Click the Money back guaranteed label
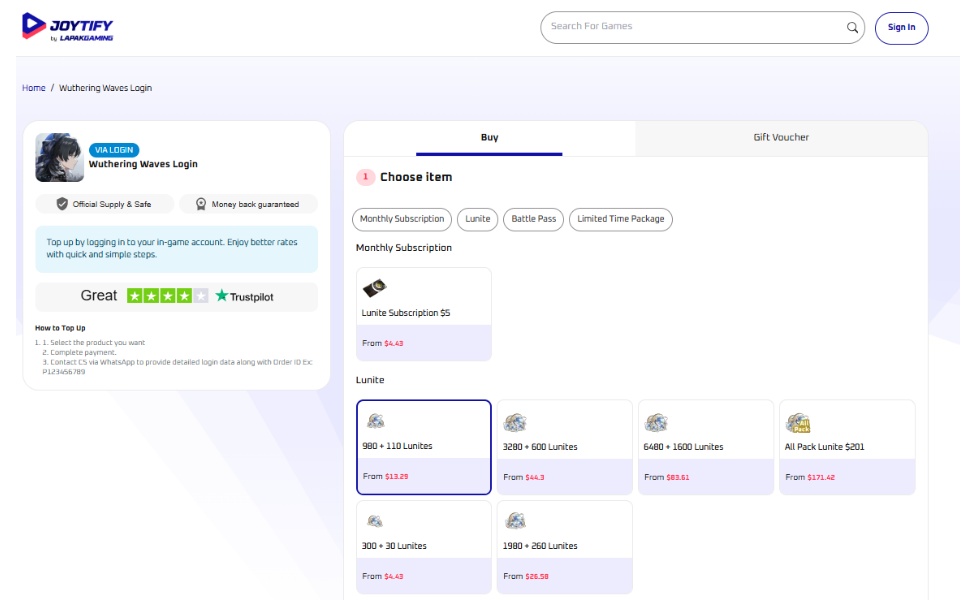The width and height of the screenshot is (975, 600). [x=255, y=205]
